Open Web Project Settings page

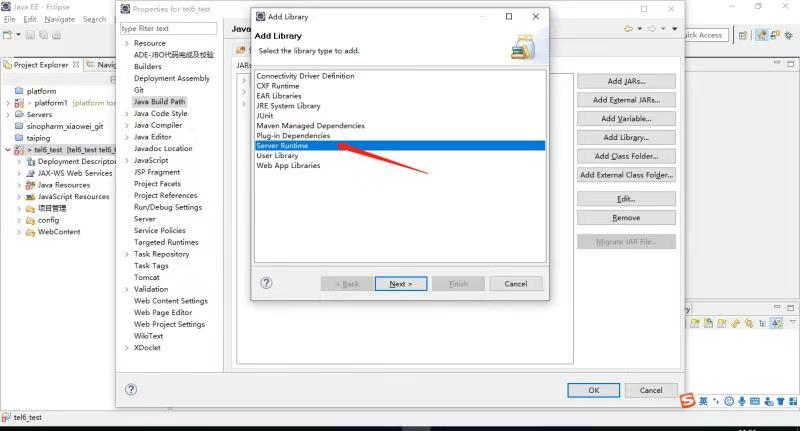click(x=169, y=324)
